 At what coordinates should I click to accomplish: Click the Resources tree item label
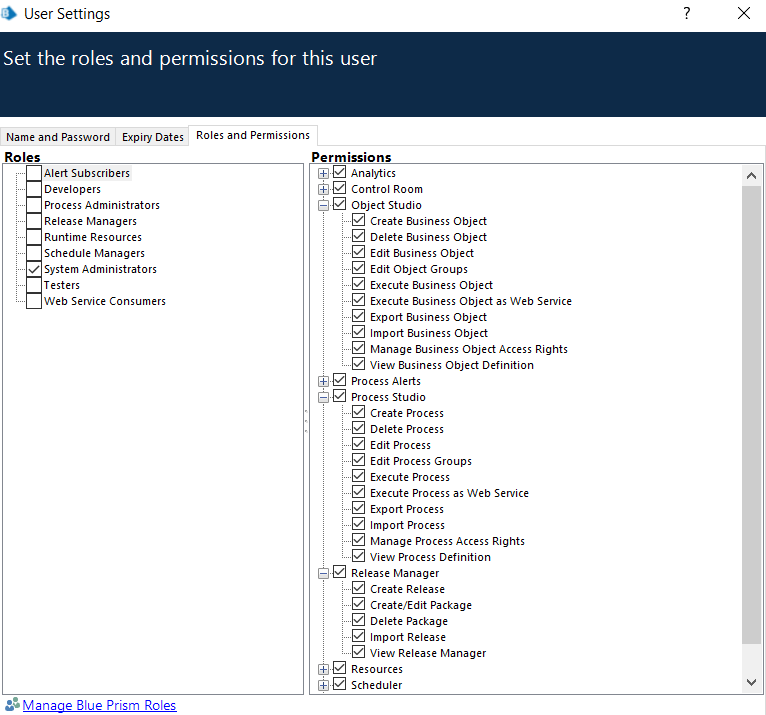pos(377,669)
